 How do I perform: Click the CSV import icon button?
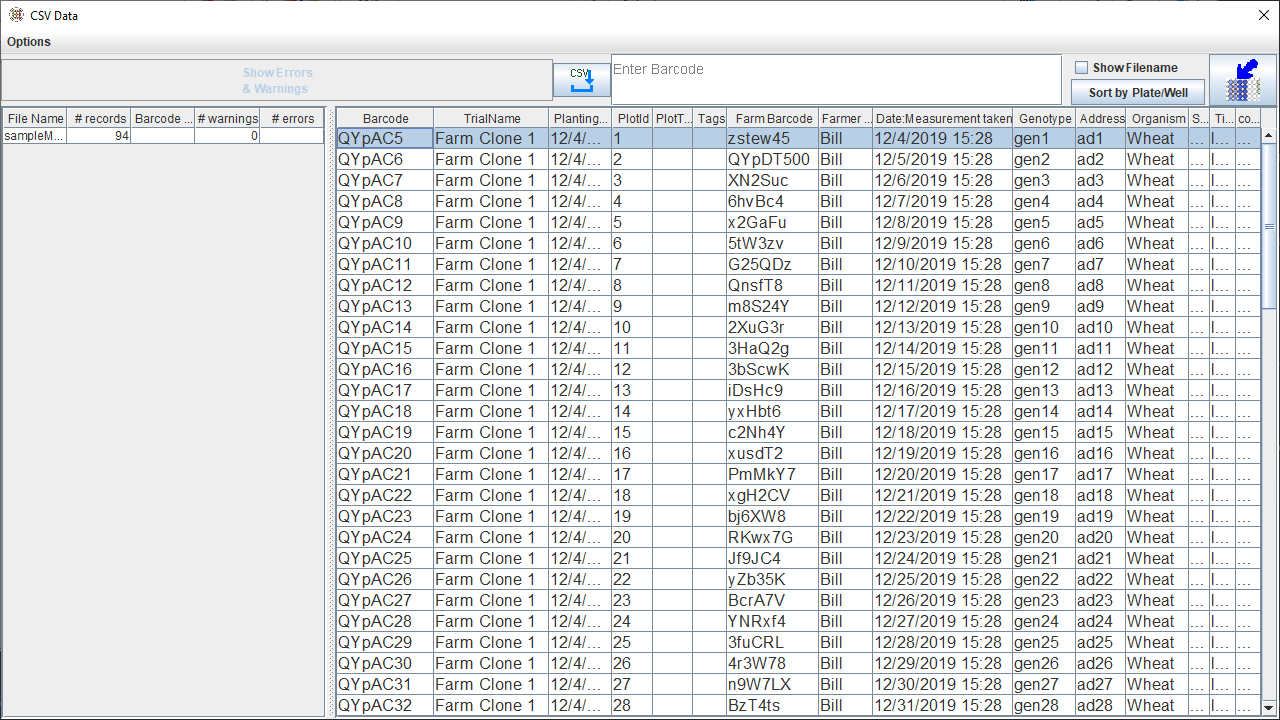point(581,80)
